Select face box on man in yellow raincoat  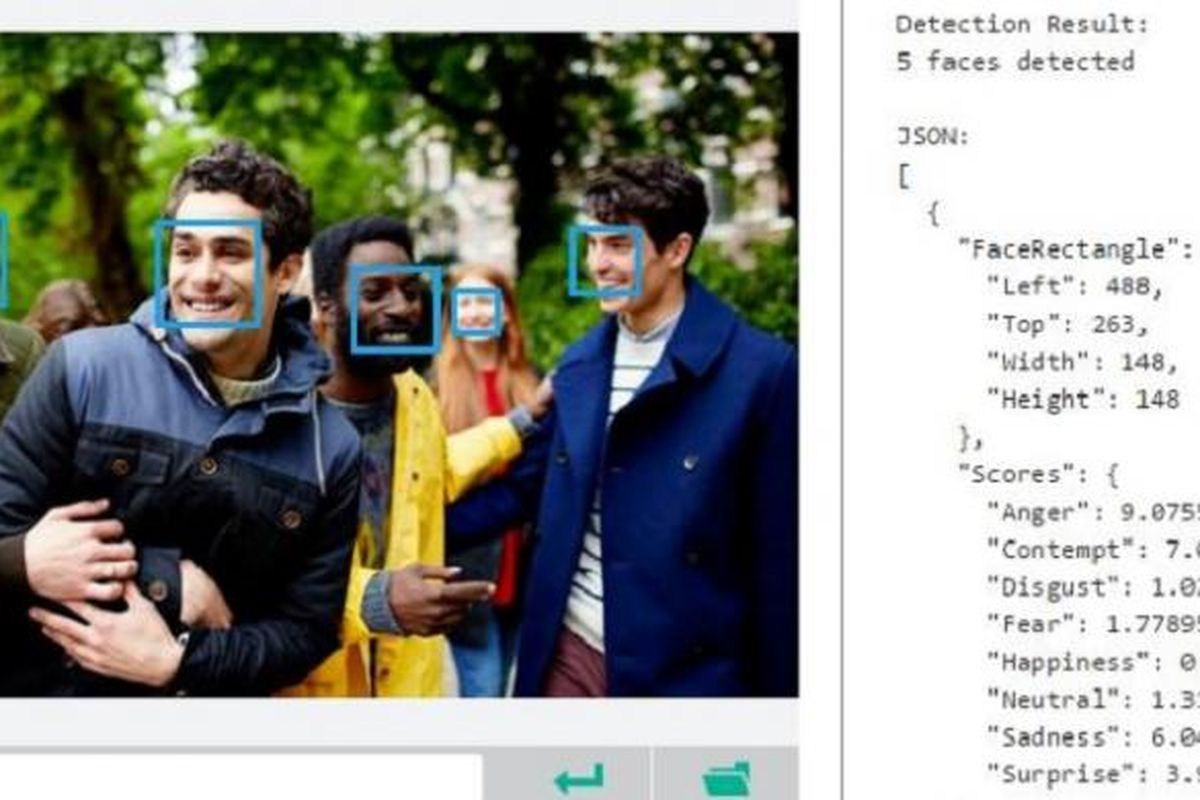coord(395,309)
